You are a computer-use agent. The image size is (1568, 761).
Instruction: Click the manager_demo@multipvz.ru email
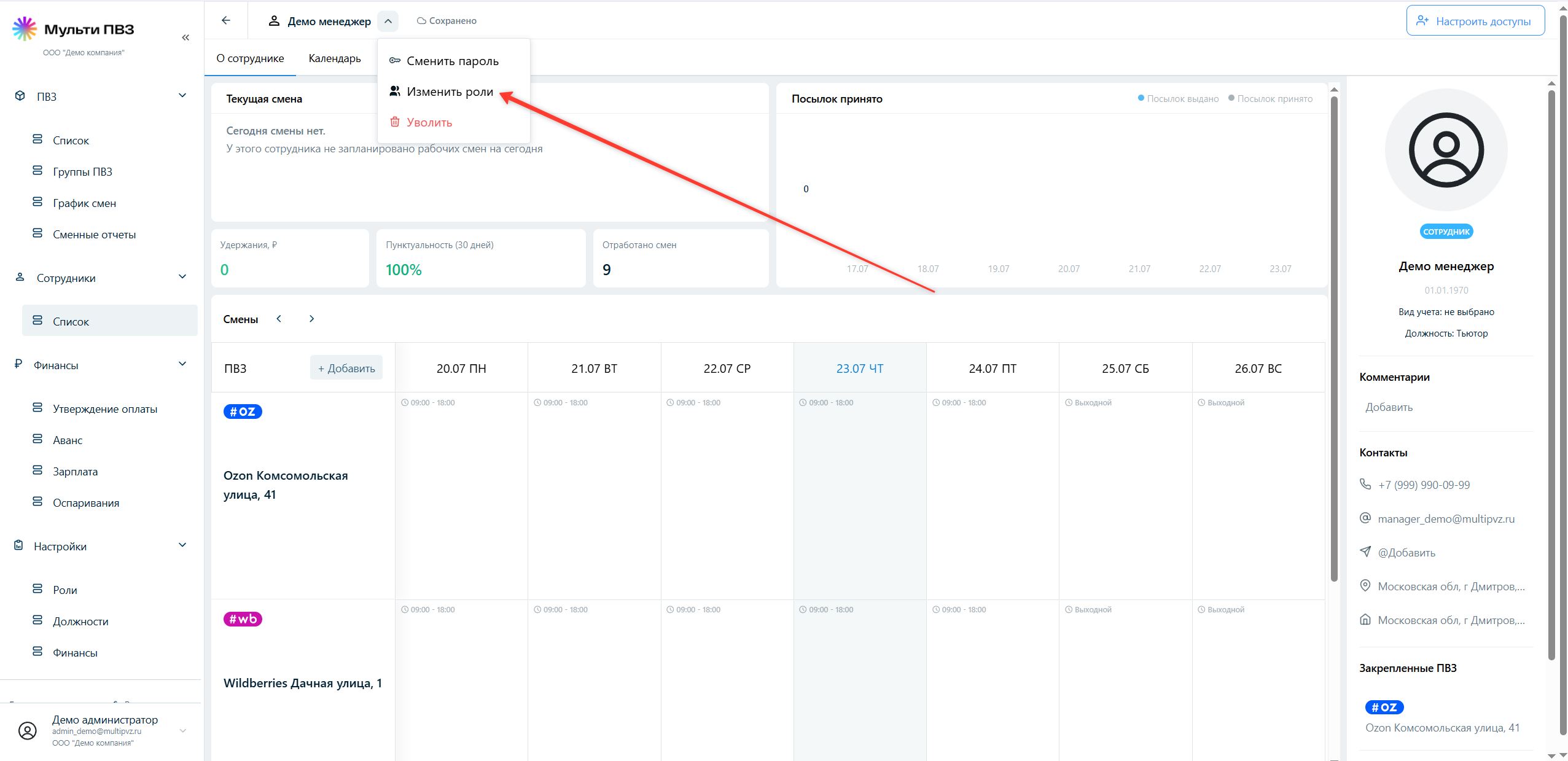[x=1446, y=518]
